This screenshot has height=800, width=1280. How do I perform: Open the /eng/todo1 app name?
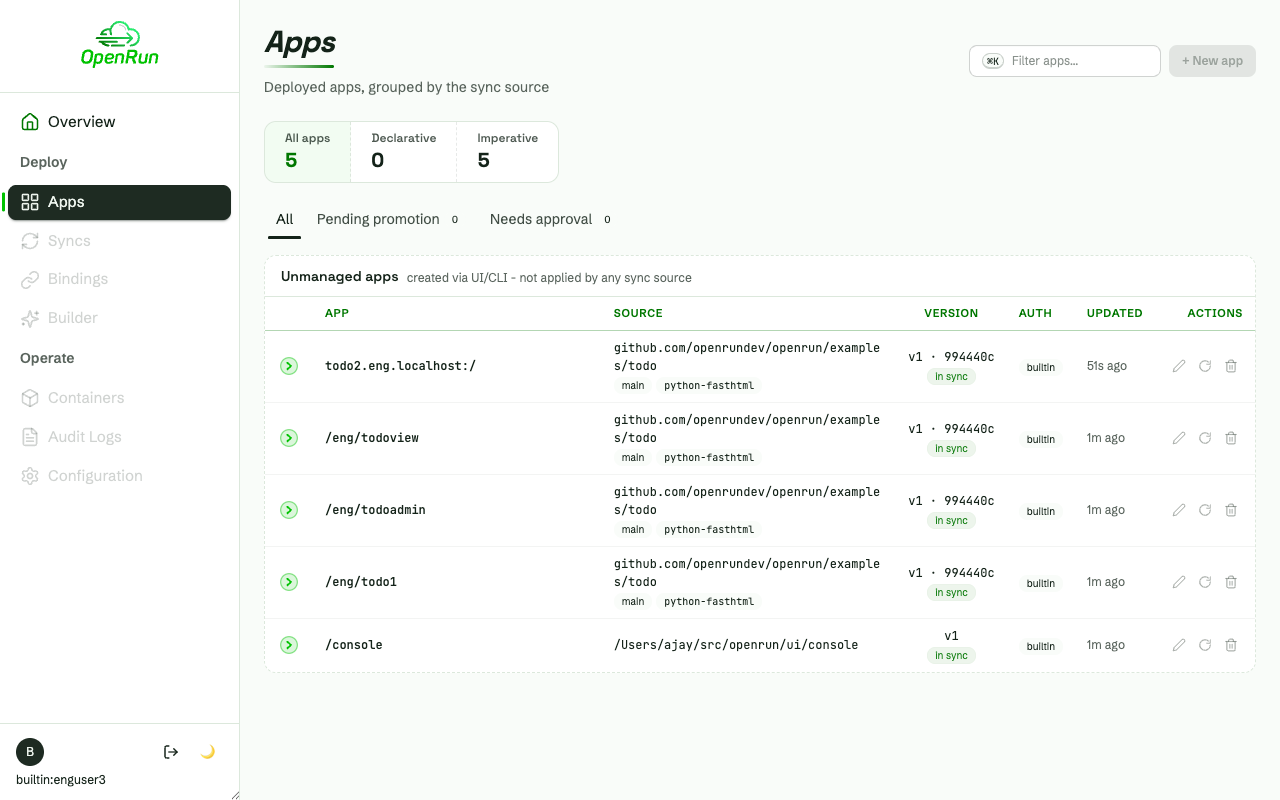point(361,582)
